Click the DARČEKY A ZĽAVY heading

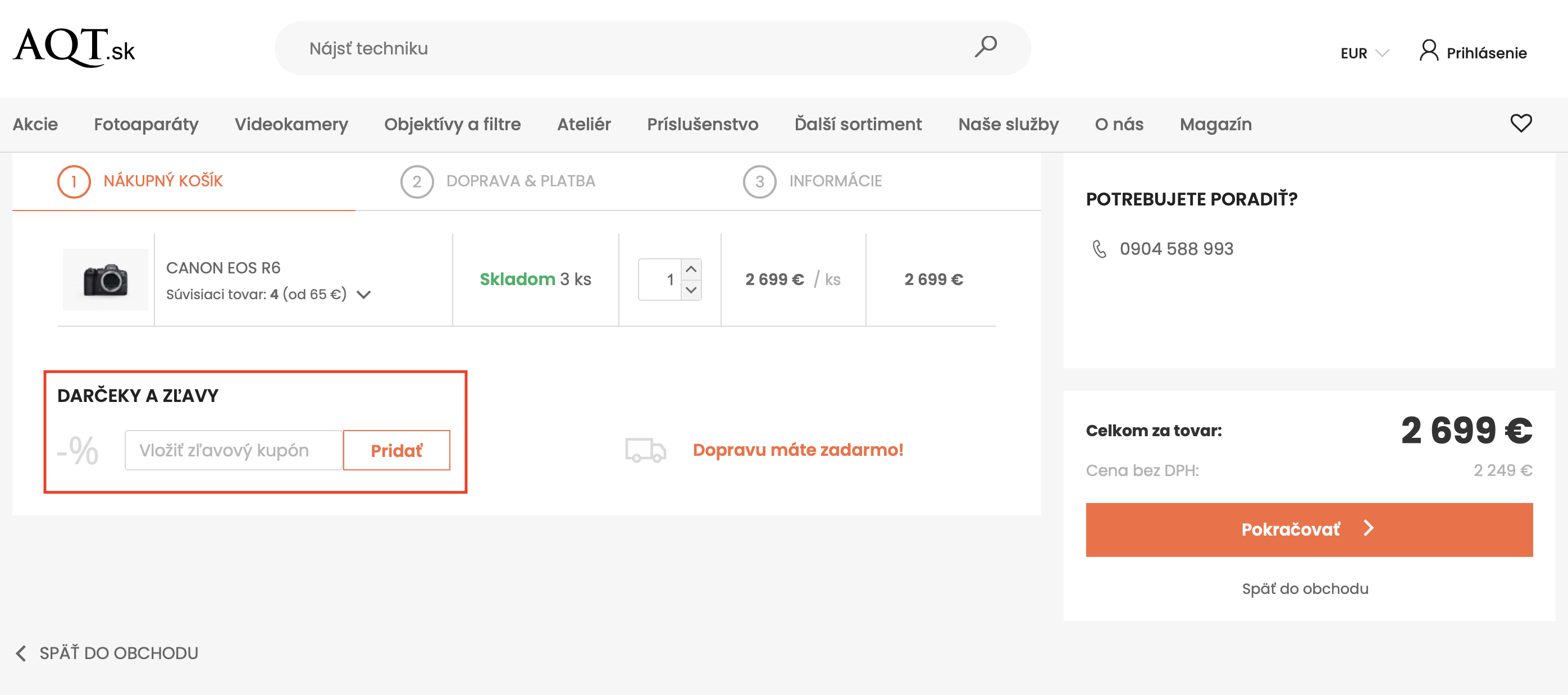(x=138, y=396)
